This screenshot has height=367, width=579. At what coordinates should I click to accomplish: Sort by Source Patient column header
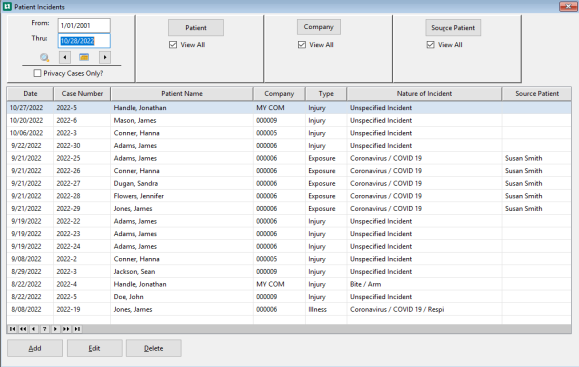(x=537, y=94)
